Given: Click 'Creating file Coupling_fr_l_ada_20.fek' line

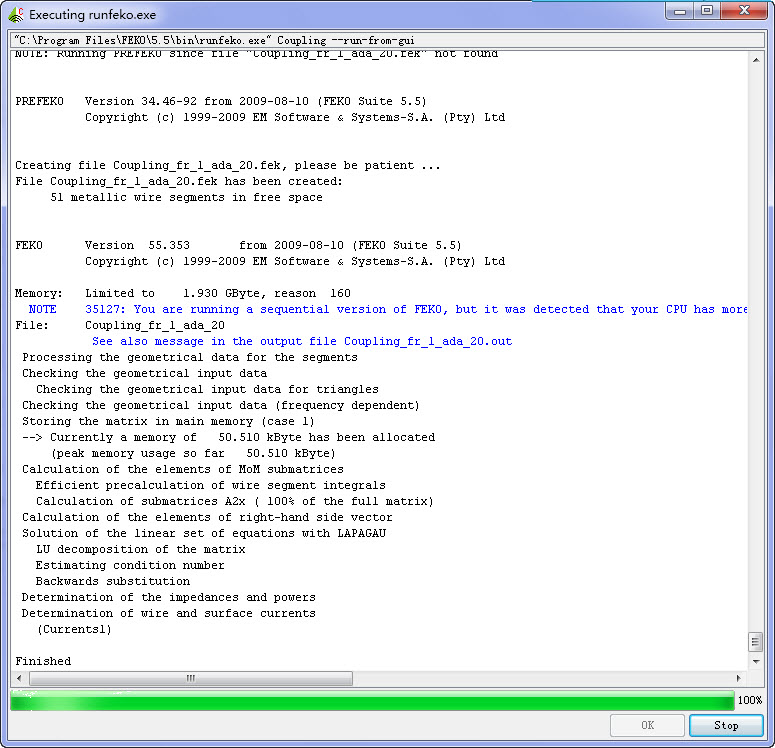Looking at the screenshot, I should [227, 165].
